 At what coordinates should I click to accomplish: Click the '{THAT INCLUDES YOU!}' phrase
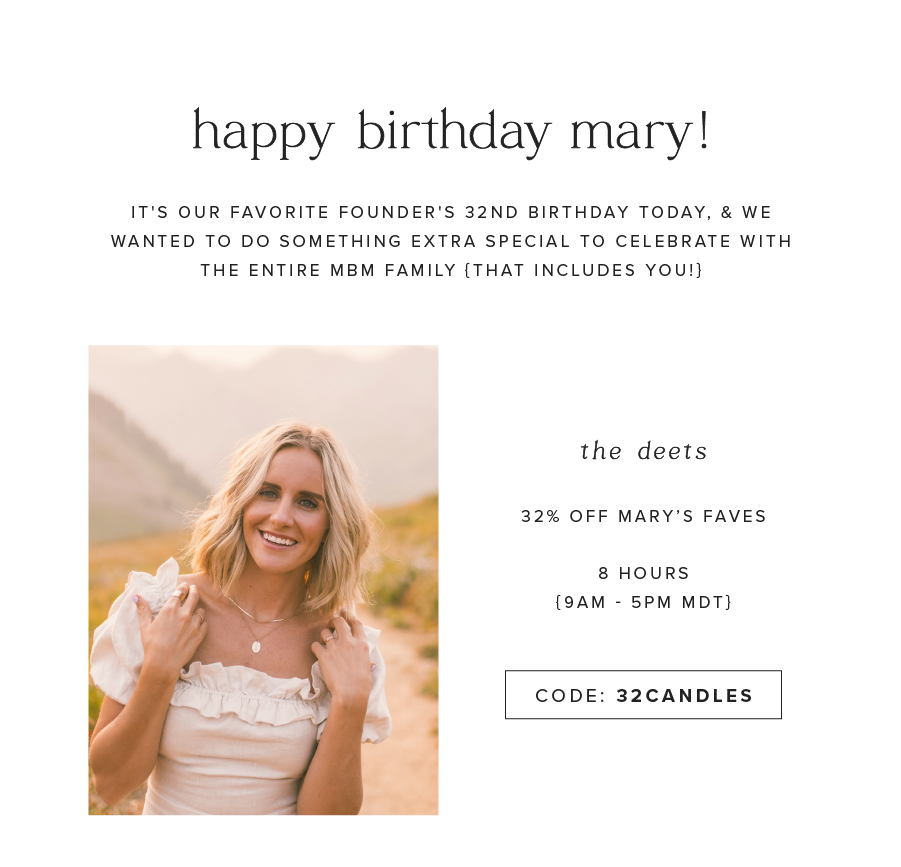583,270
